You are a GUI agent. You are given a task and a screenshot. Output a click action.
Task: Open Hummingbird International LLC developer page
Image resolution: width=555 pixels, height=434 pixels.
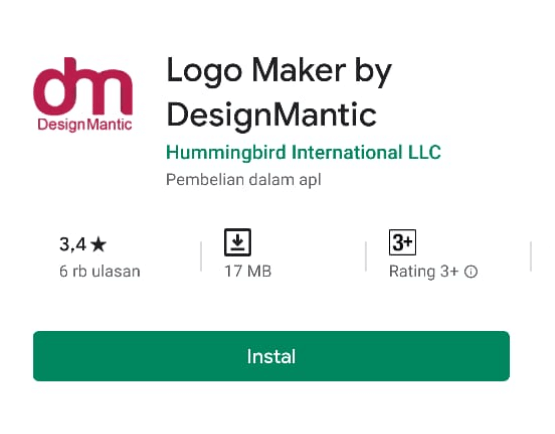coord(303,153)
